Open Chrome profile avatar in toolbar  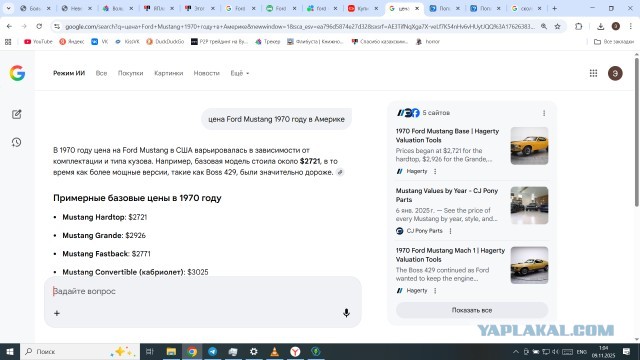616,27
